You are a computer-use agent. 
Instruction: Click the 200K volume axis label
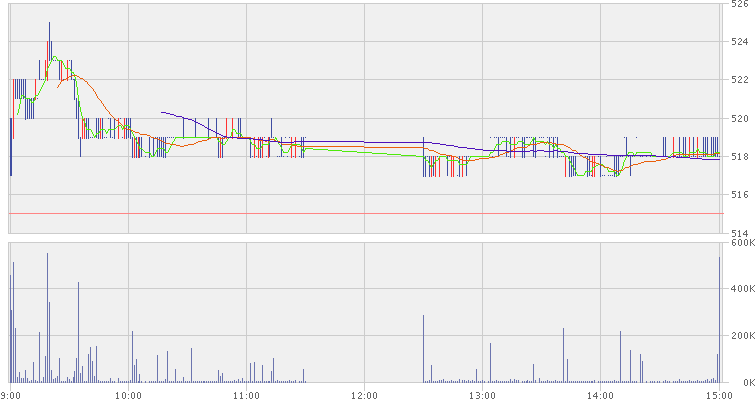pyautogui.click(x=741, y=336)
